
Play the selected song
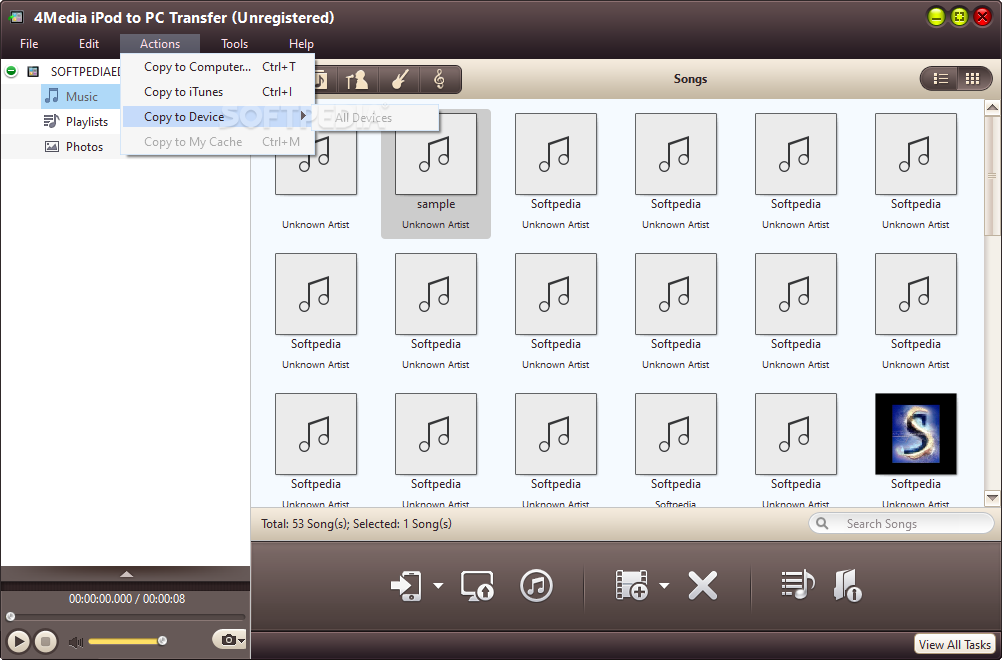pyautogui.click(x=19, y=641)
